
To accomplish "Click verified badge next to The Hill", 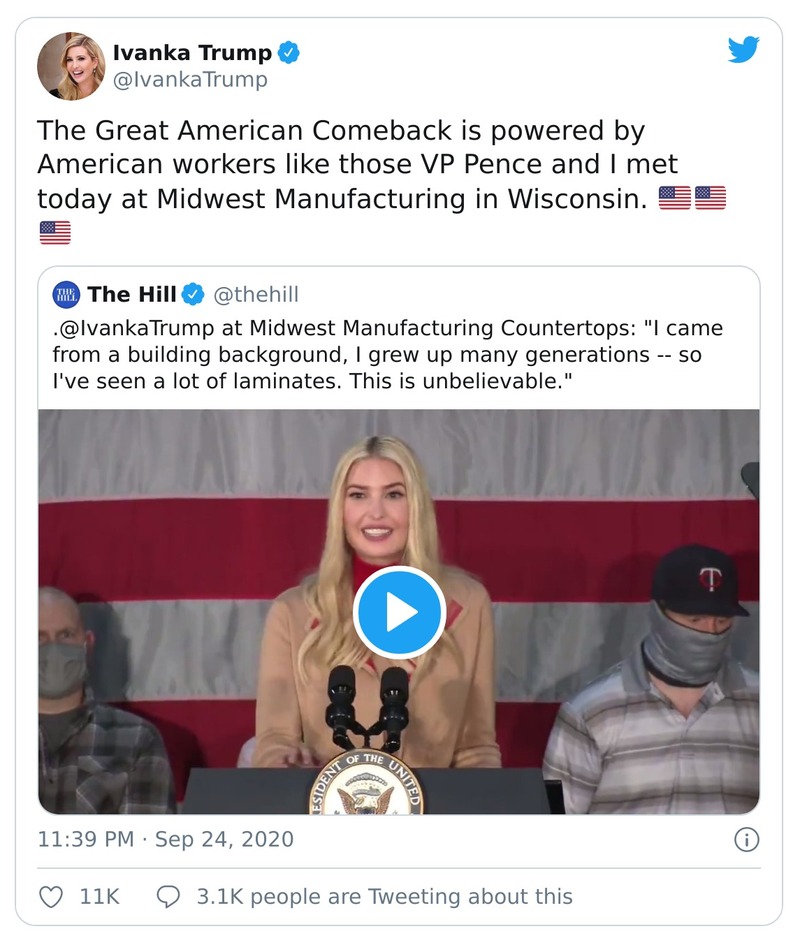I will tap(193, 294).
